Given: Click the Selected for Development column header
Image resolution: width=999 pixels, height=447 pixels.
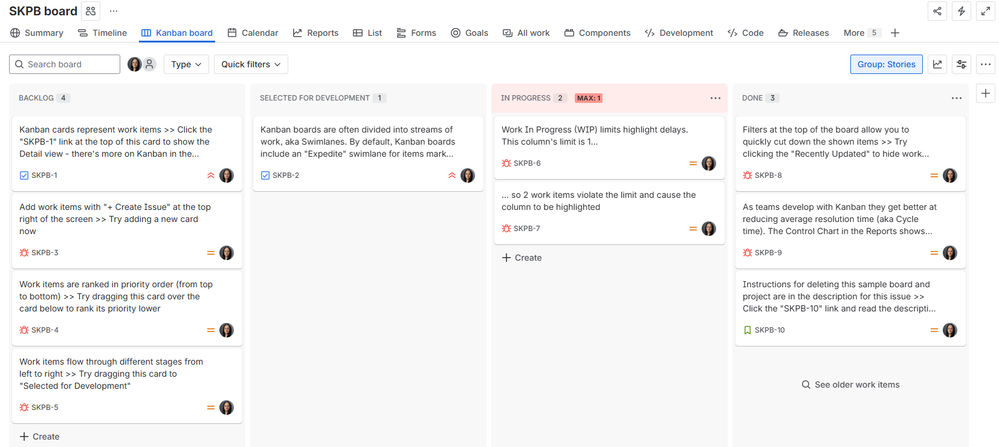Looking at the screenshot, I should pyautogui.click(x=315, y=98).
